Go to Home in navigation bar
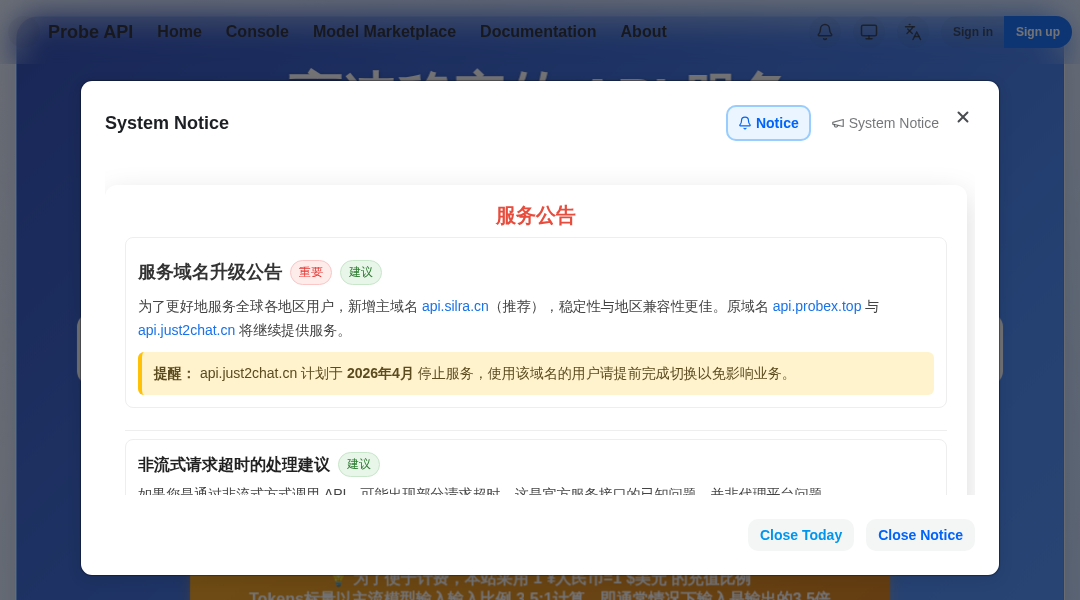 click(179, 32)
